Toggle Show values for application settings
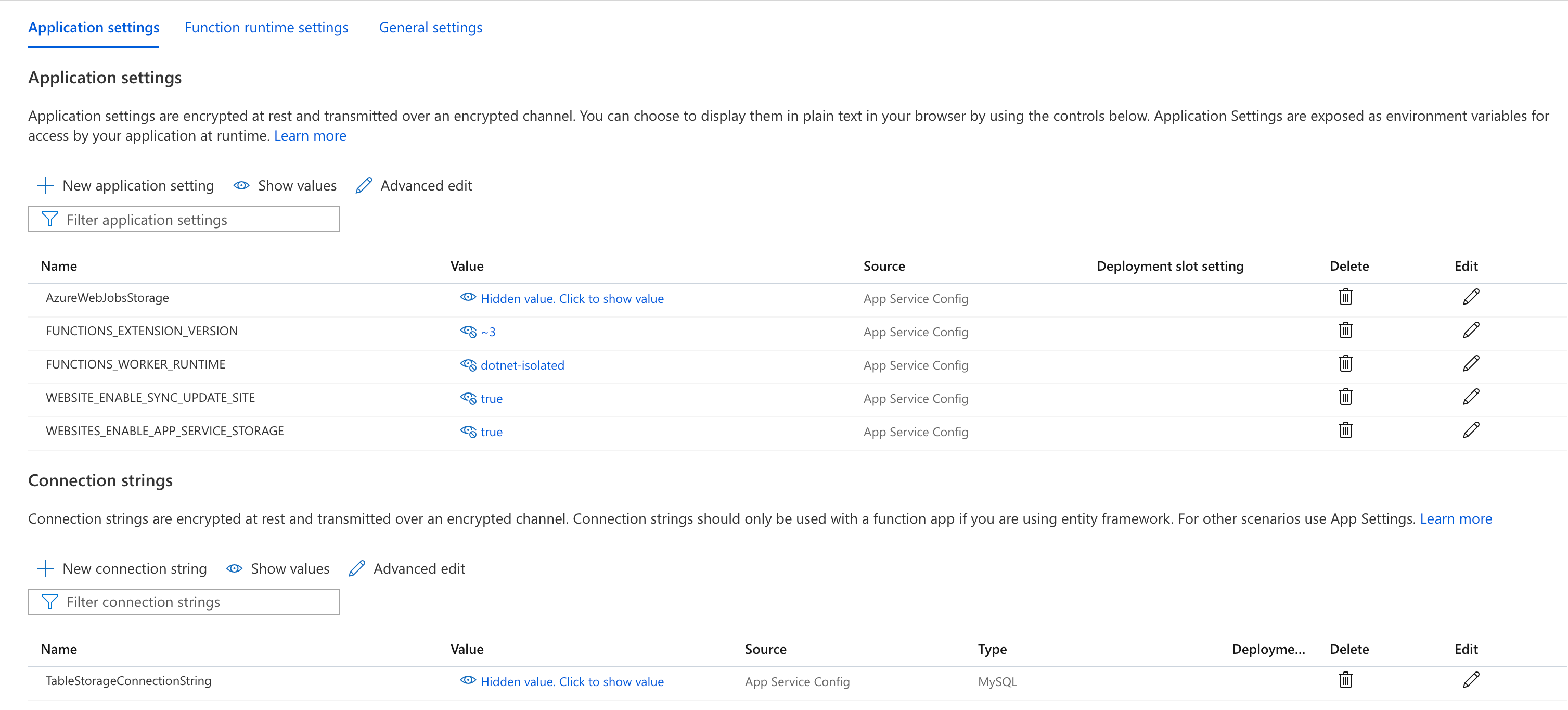The width and height of the screenshot is (1568, 710). [x=284, y=185]
